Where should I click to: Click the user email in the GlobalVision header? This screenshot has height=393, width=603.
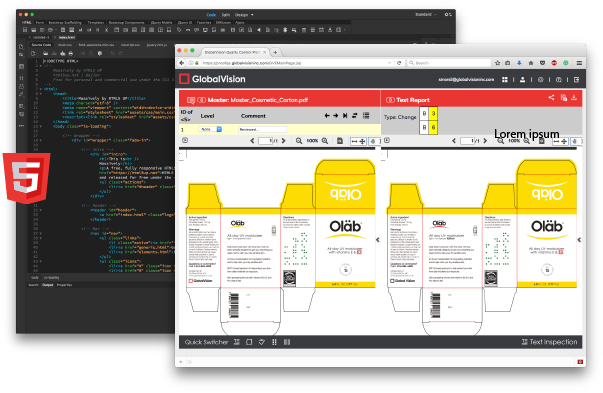pos(466,80)
